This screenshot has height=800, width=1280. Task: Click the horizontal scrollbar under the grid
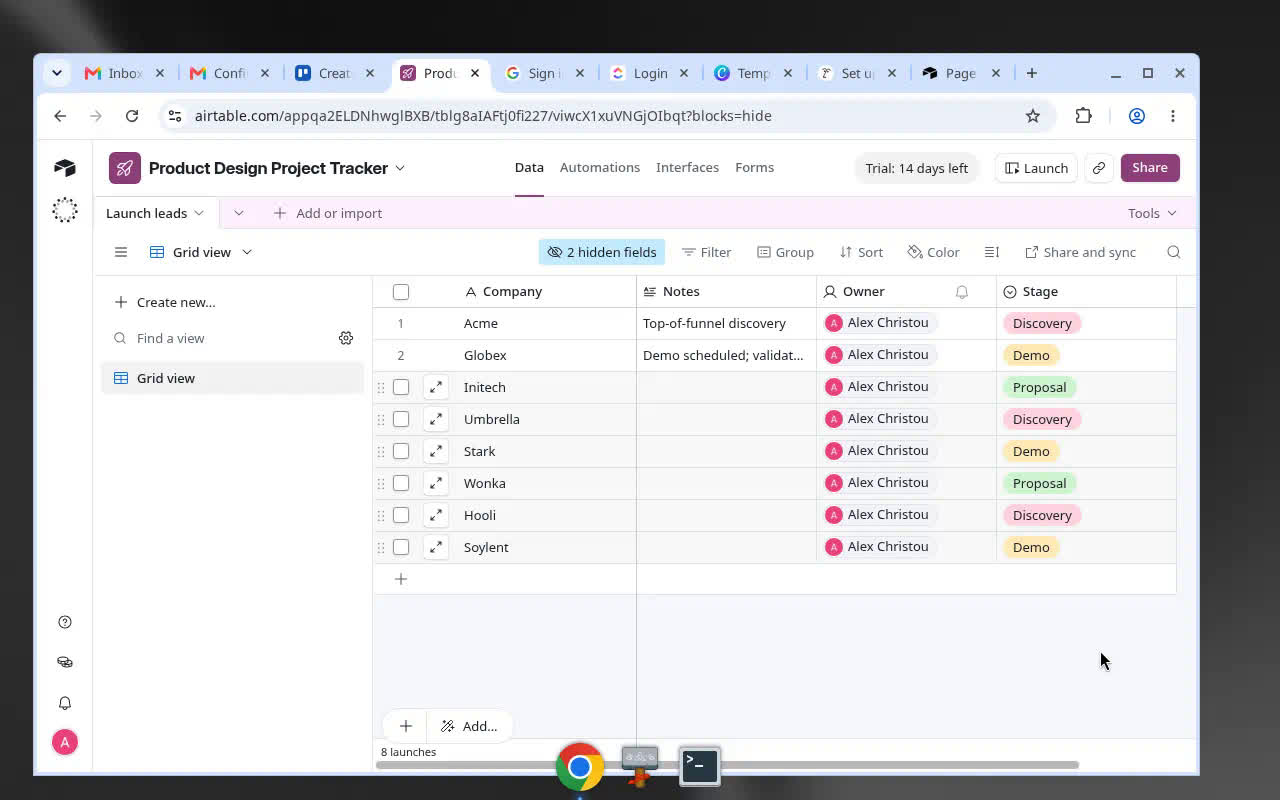pyautogui.click(x=728, y=765)
